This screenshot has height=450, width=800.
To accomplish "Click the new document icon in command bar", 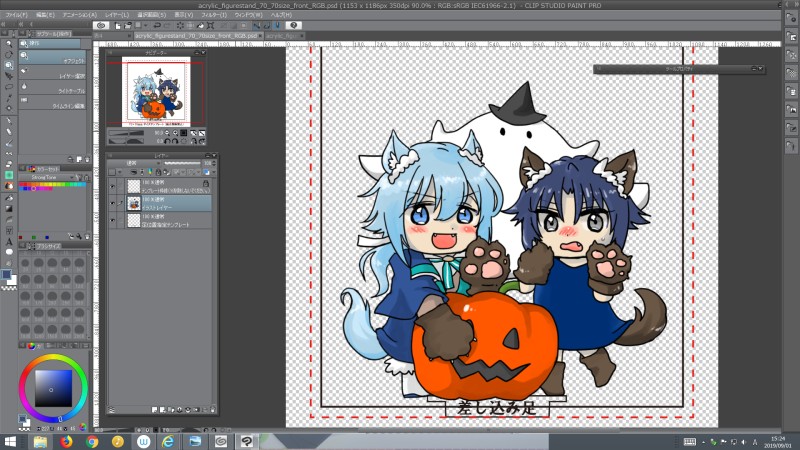I will tap(118, 26).
